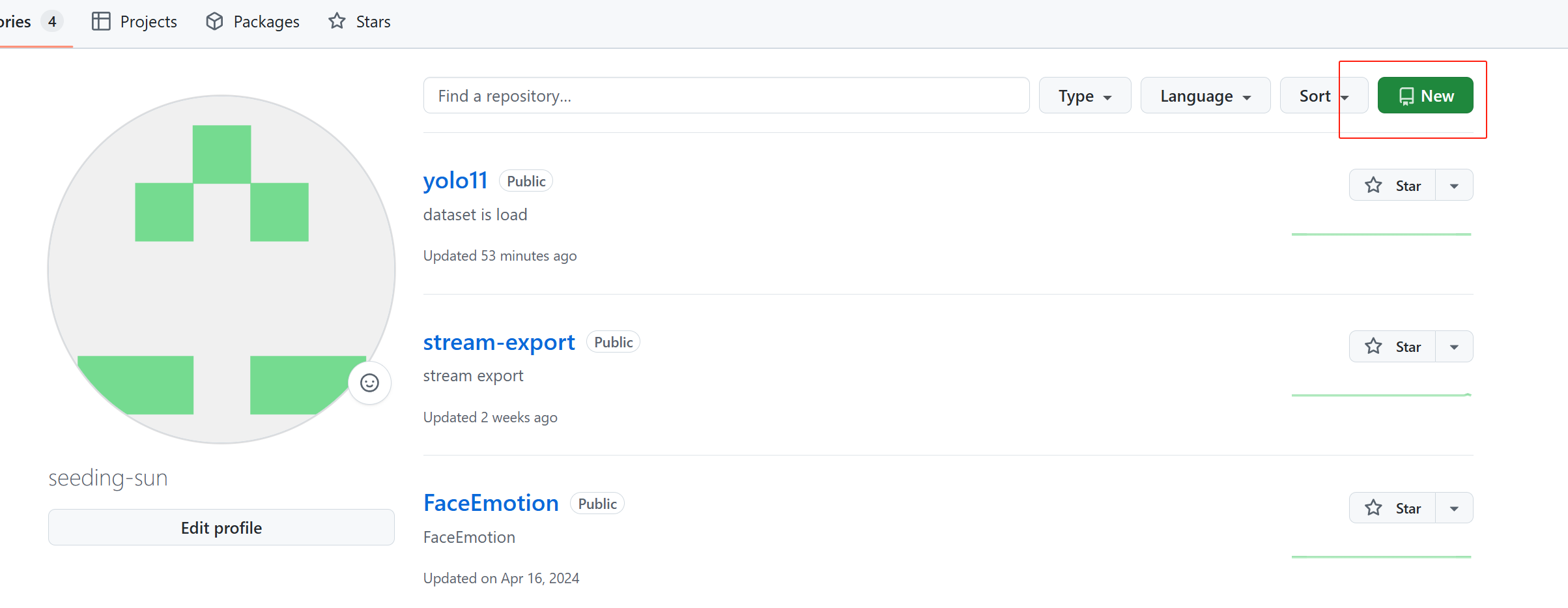Viewport: 1568px width, 608px height.
Task: Click the Public badge next to yolo11
Action: pyautogui.click(x=526, y=181)
